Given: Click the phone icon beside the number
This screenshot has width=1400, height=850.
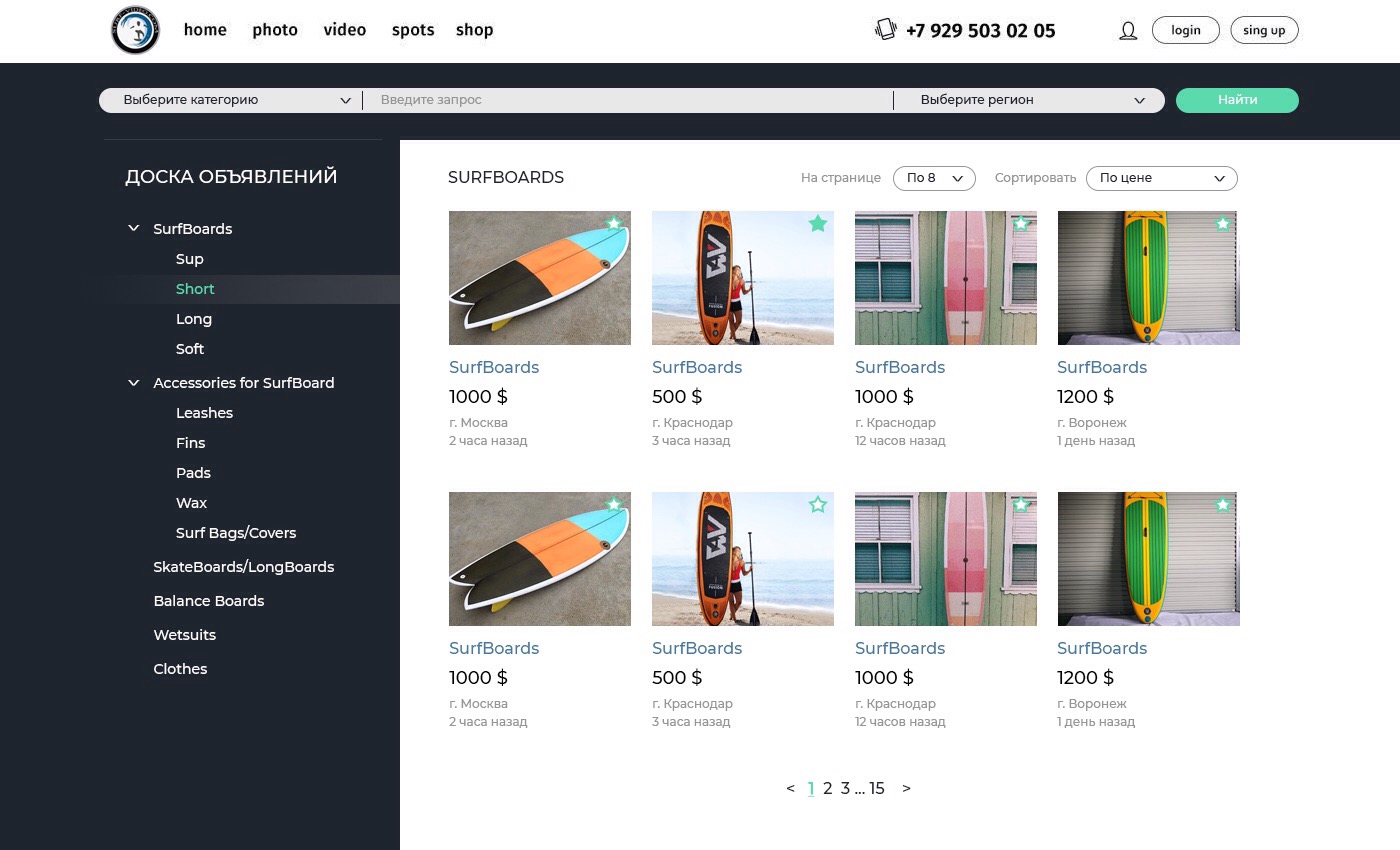Looking at the screenshot, I should [x=885, y=29].
